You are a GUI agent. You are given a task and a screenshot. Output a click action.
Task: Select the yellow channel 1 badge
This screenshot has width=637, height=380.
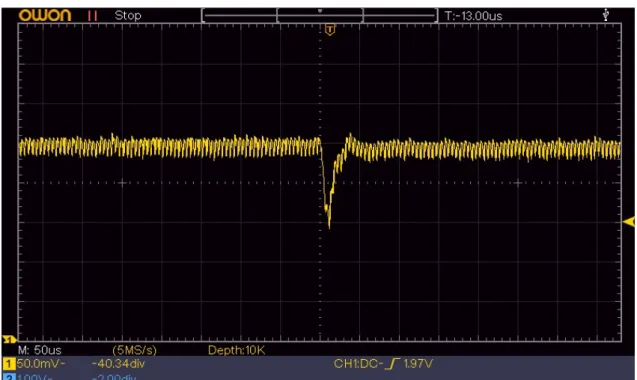tap(9, 363)
